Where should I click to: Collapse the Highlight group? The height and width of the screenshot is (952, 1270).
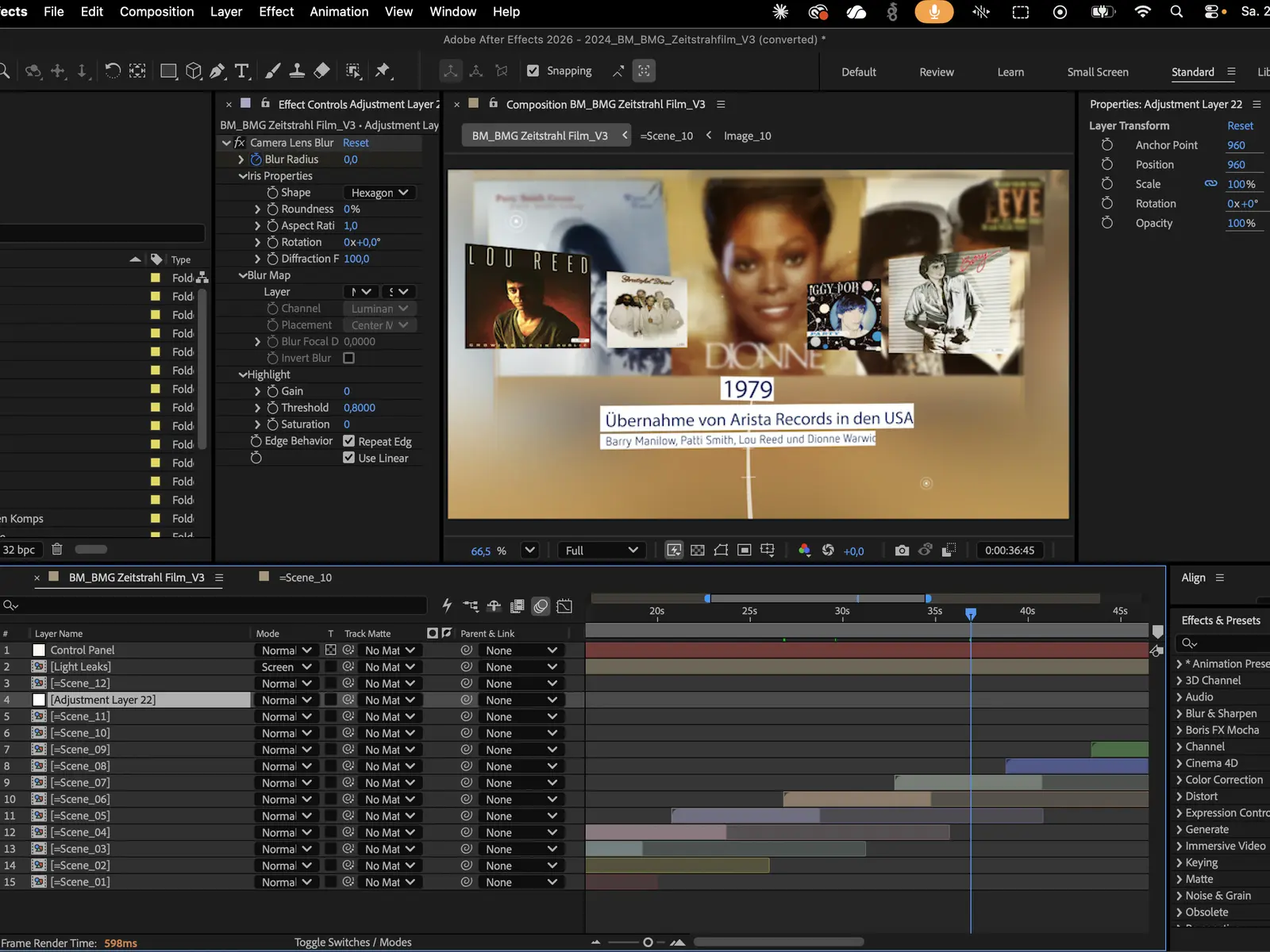coord(243,374)
